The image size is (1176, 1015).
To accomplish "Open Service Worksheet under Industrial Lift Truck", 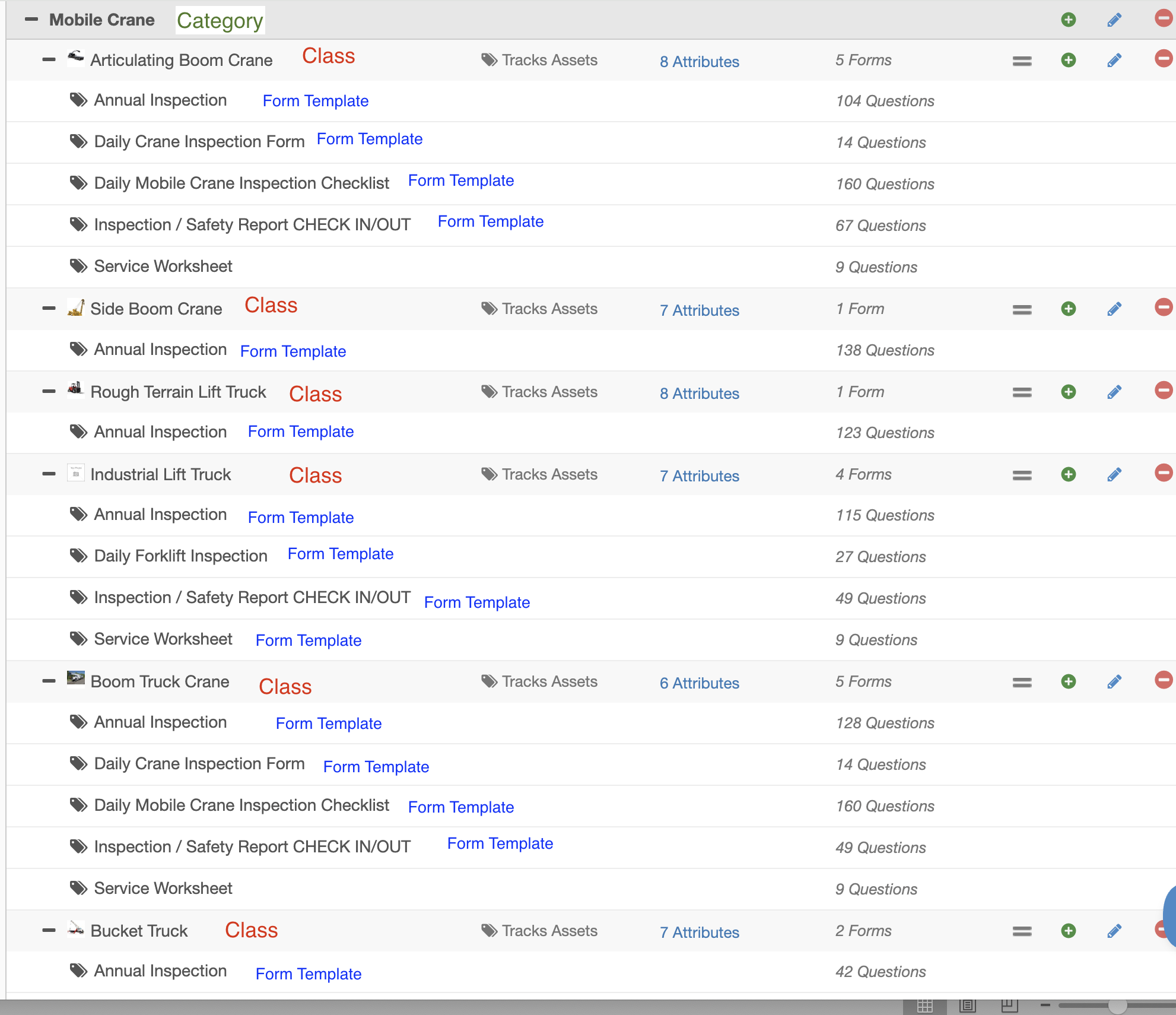I will click(x=163, y=639).
